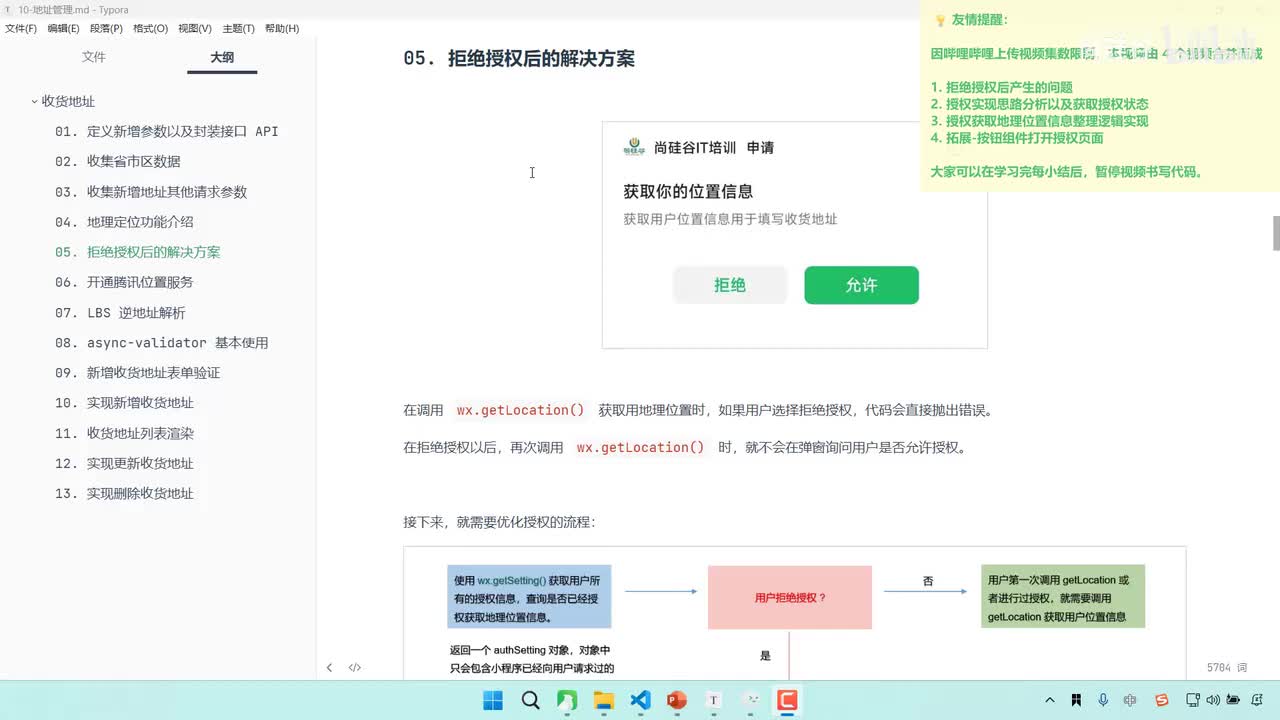Viewport: 1280px width, 720px height.
Task: Jump to 10. 实现新增收货地址
Action: pos(125,402)
